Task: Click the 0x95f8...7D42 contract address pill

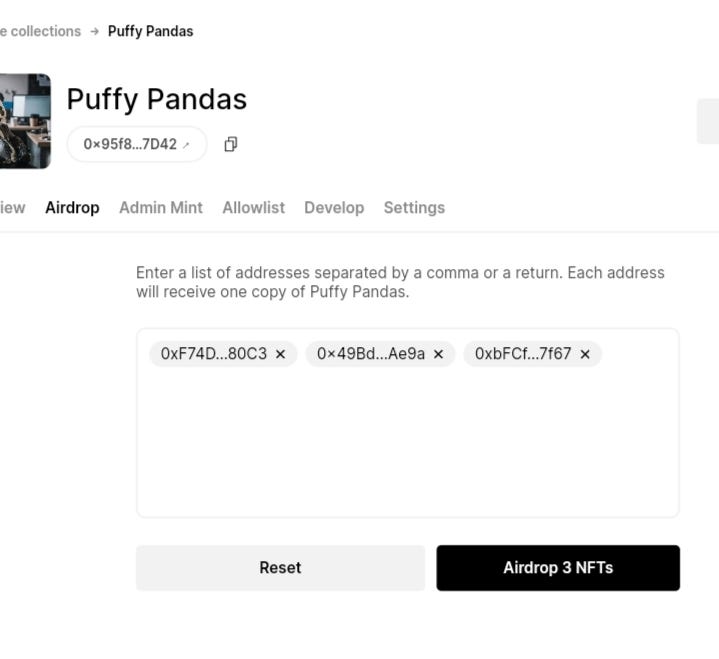Action: click(x=137, y=144)
